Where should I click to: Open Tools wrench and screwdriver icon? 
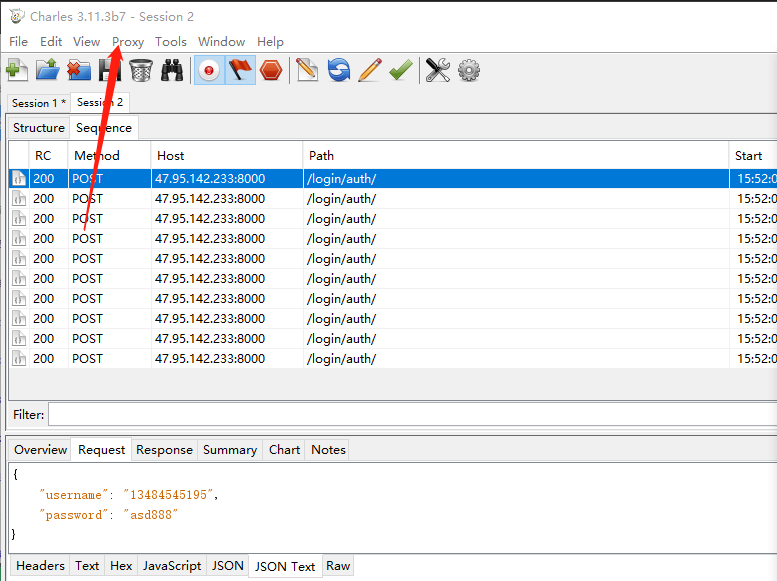pyautogui.click(x=438, y=70)
